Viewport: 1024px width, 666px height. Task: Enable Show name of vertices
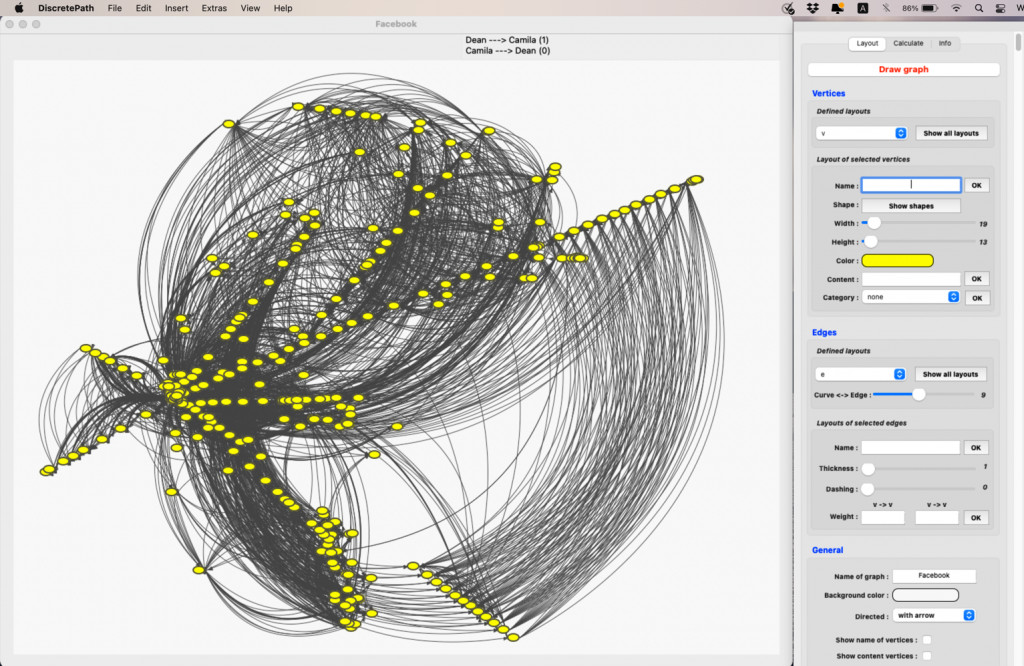pyautogui.click(x=927, y=640)
